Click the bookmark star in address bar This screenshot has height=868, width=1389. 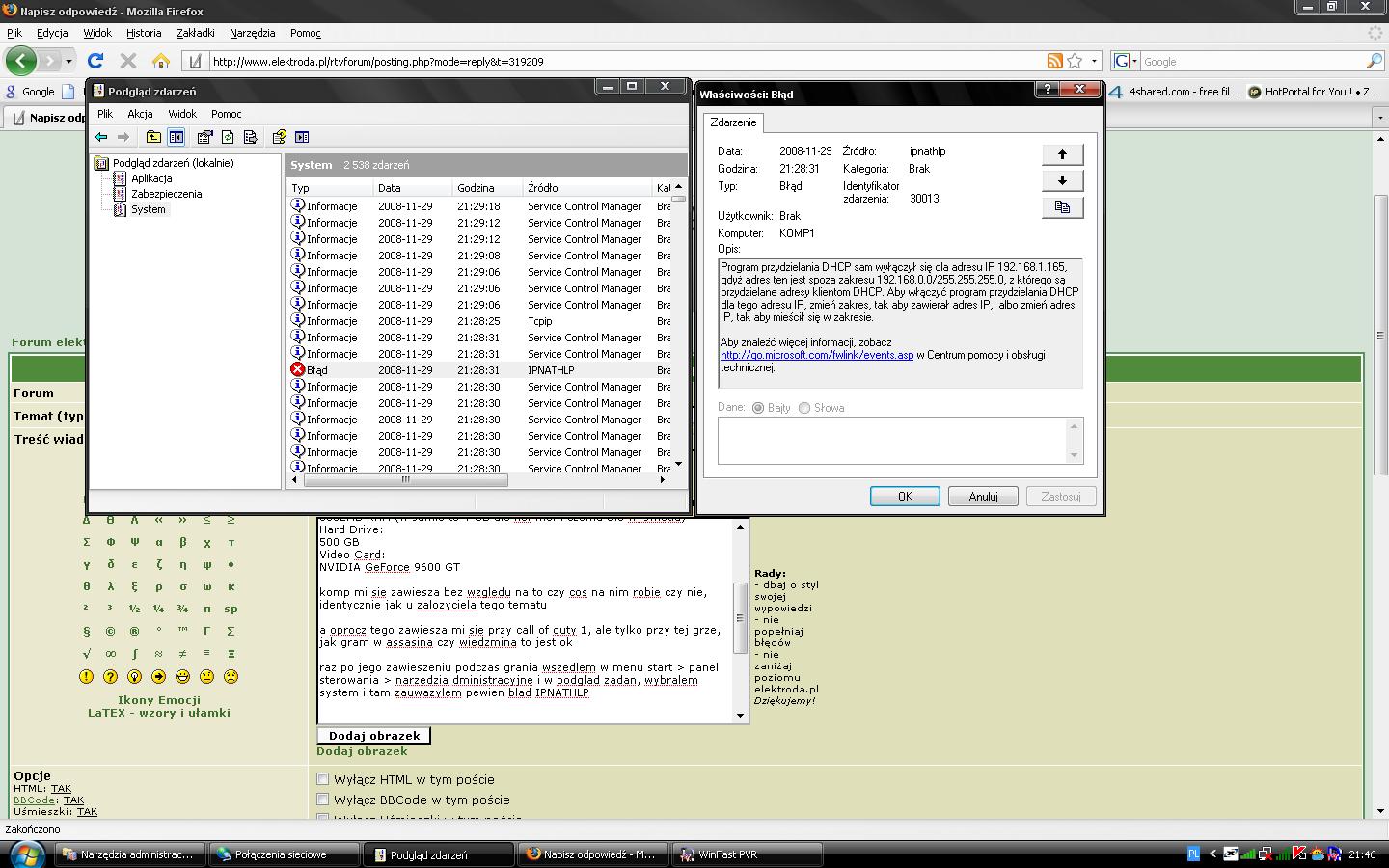(x=1075, y=61)
